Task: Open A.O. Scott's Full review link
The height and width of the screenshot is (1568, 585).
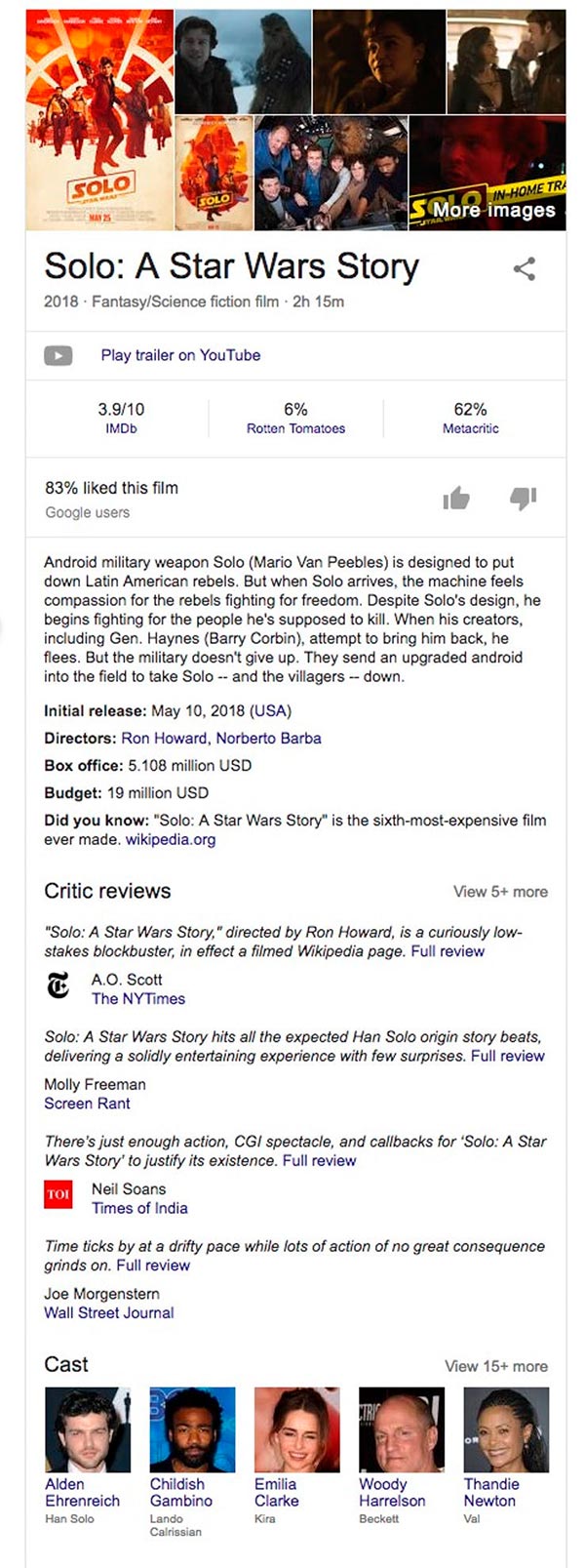Action: pyautogui.click(x=448, y=951)
